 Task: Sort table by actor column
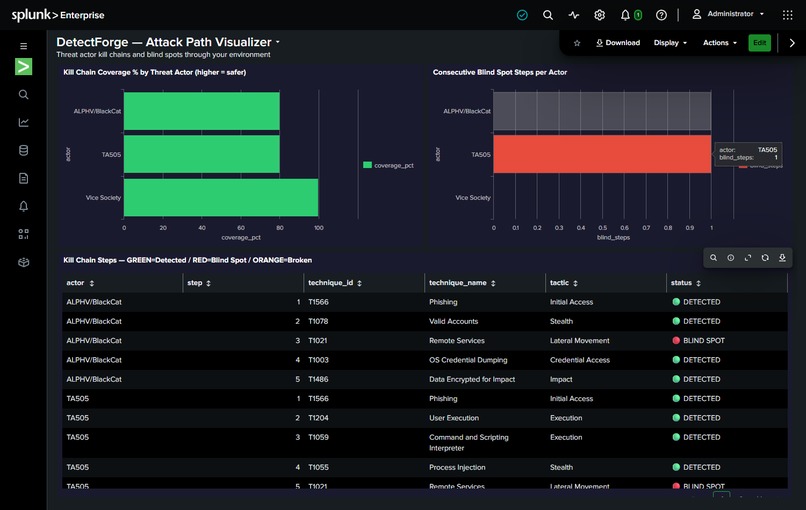tap(91, 283)
